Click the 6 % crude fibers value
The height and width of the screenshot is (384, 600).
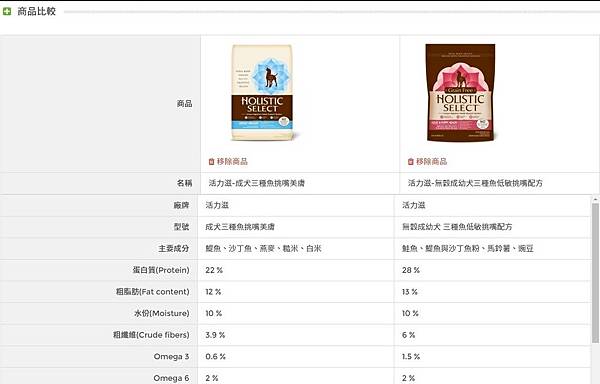pyautogui.click(x=408, y=335)
